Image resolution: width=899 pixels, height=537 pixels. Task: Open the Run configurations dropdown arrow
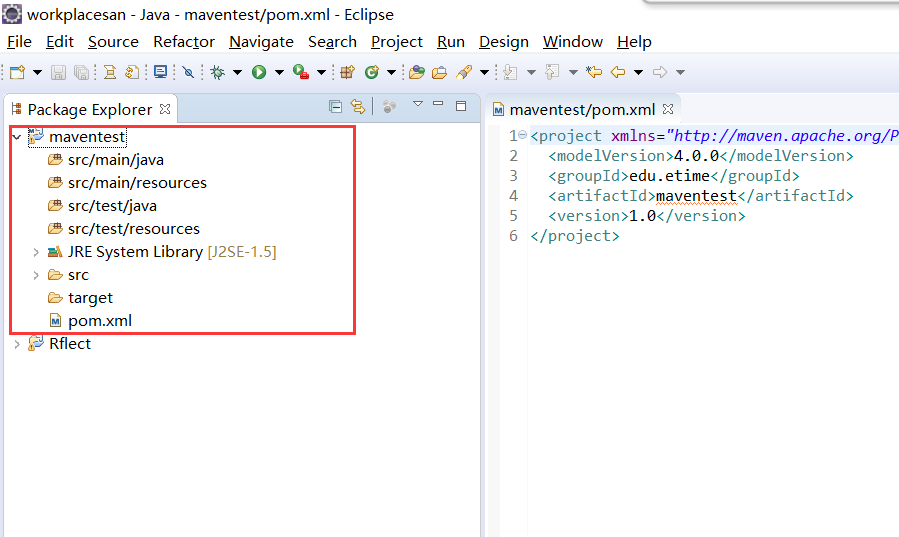tap(279, 72)
